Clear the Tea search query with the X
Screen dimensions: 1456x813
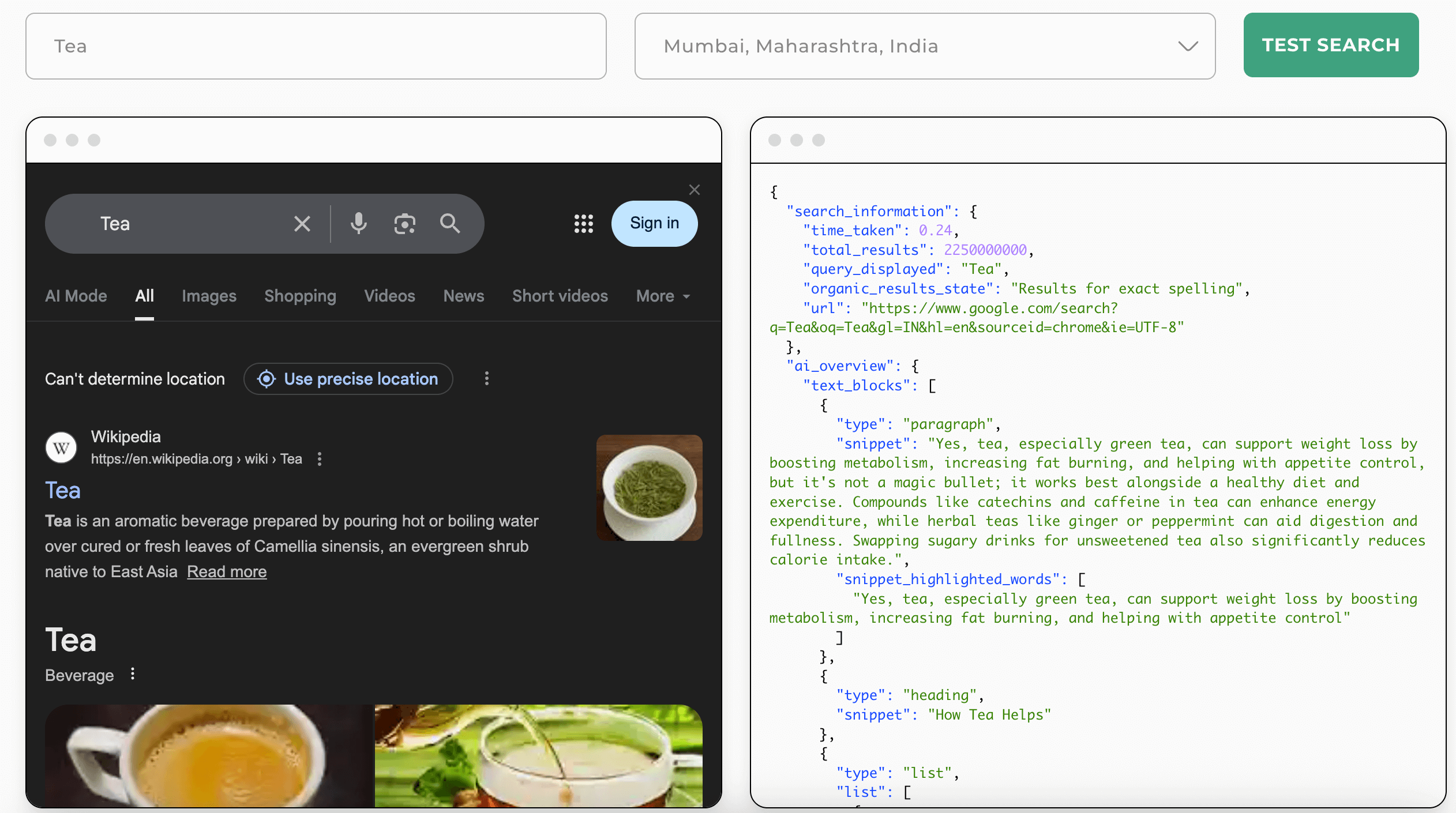click(x=302, y=224)
